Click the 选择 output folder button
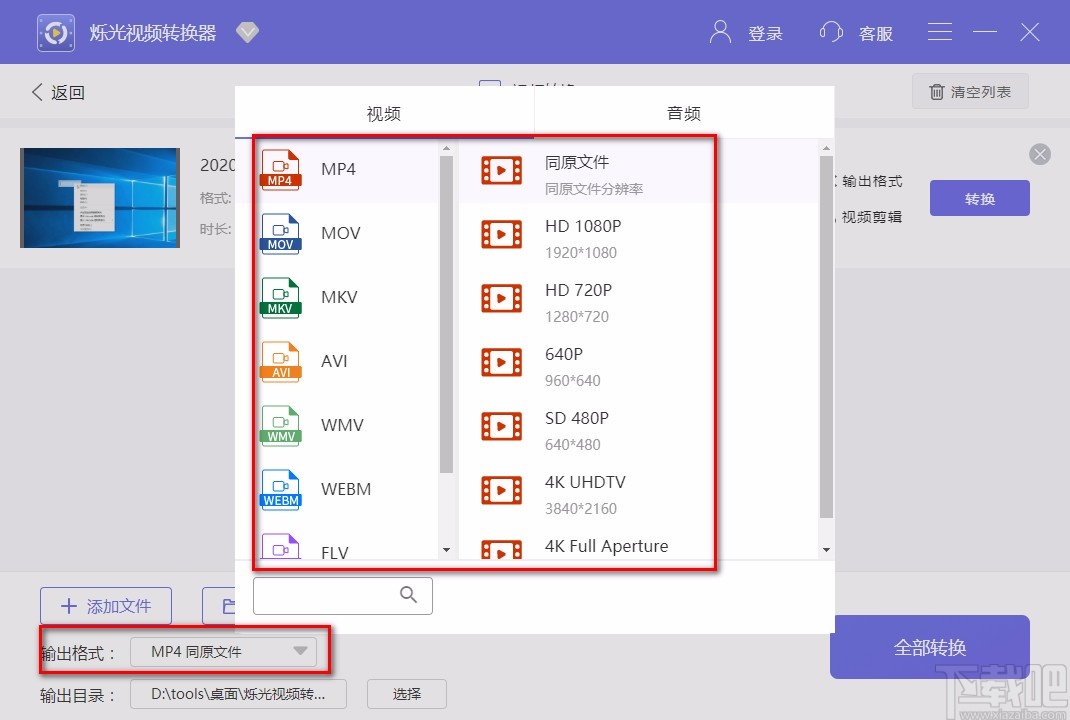Screen dimensions: 1070x720 point(407,694)
